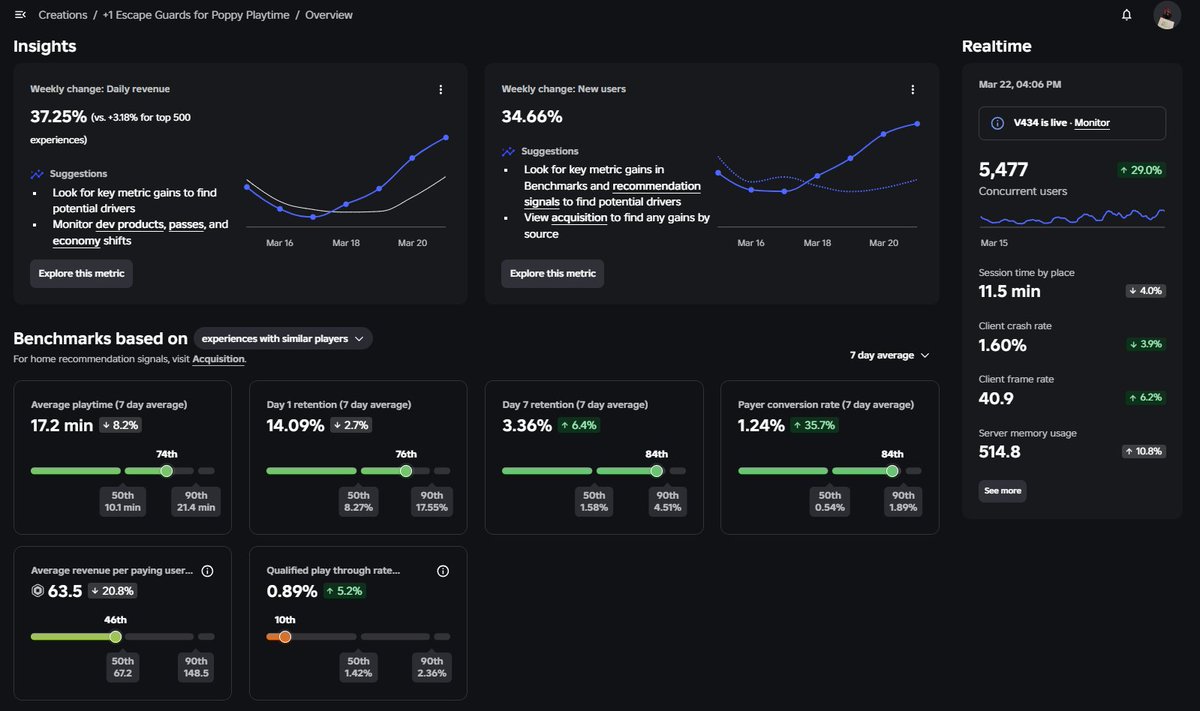Click the 50th 10.1 min benchmark label
The height and width of the screenshot is (711, 1200).
coord(123,501)
